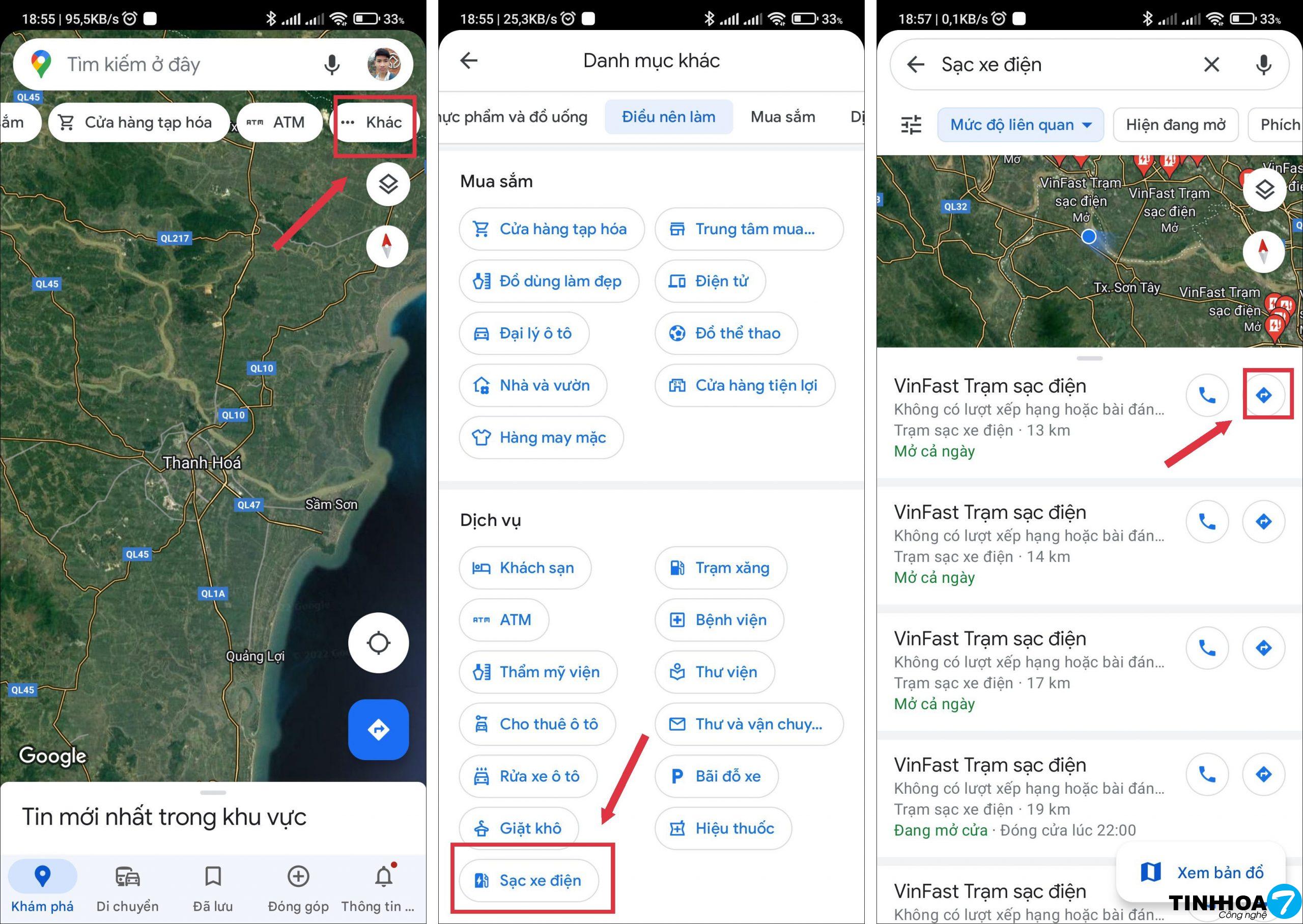The width and height of the screenshot is (1303, 924).
Task: Tap the Xem bản đồ button
Action: click(1201, 872)
